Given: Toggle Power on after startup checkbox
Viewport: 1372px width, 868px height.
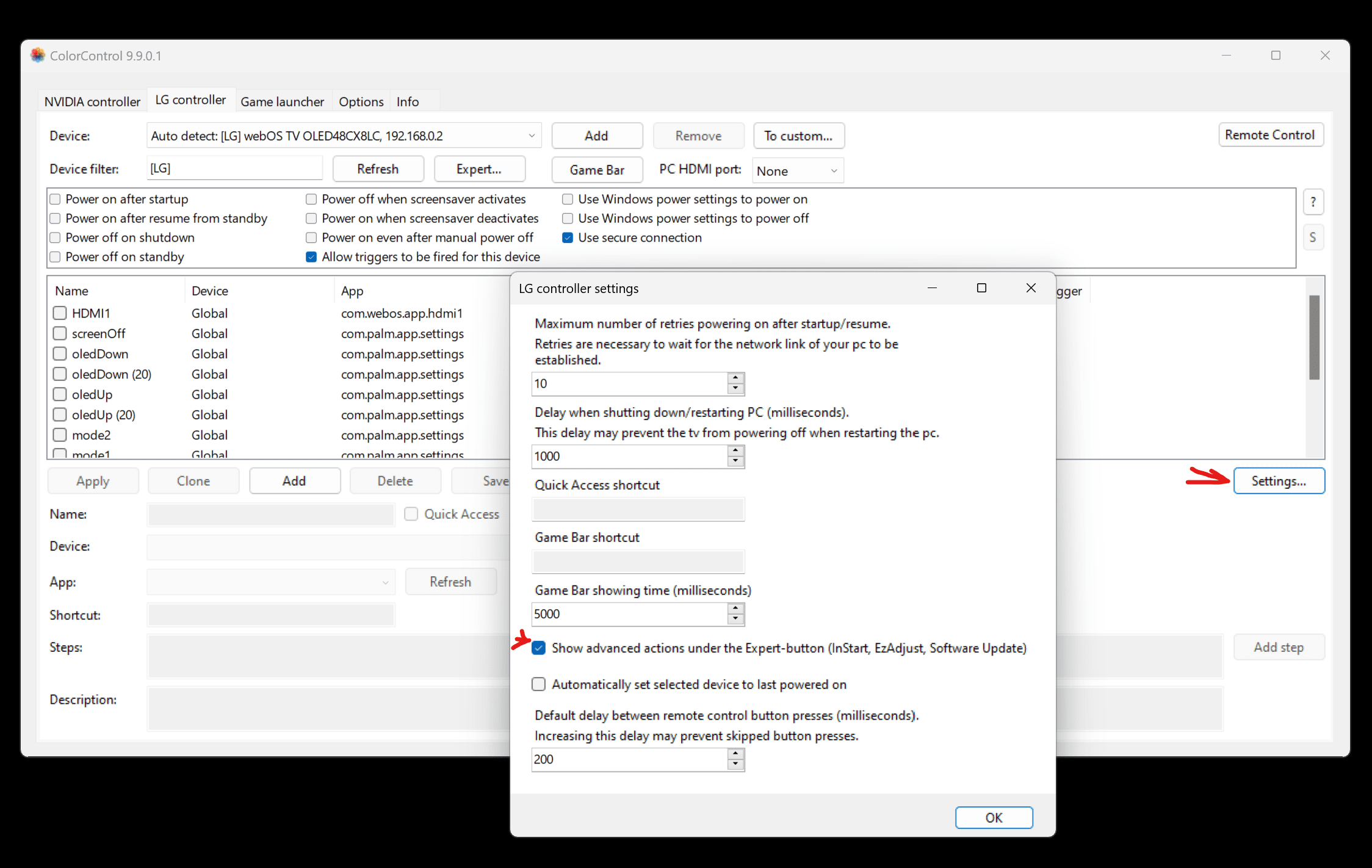Looking at the screenshot, I should (x=56, y=199).
